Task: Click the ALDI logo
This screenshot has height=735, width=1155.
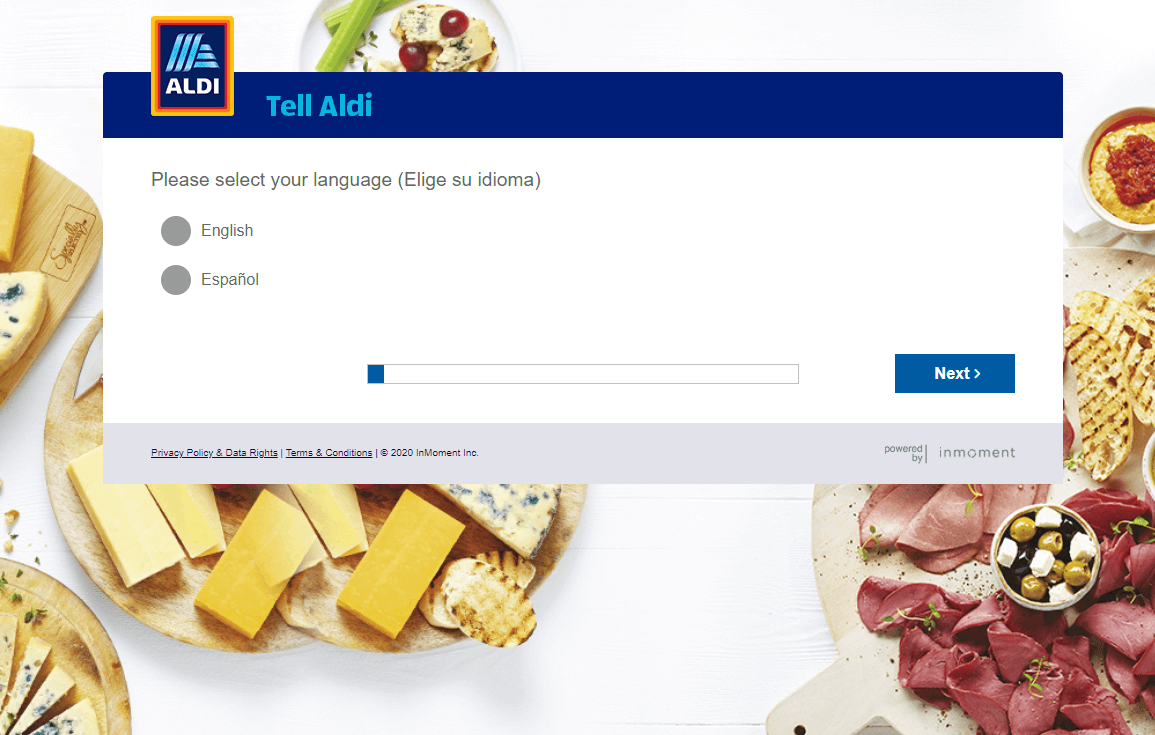Action: 192,66
